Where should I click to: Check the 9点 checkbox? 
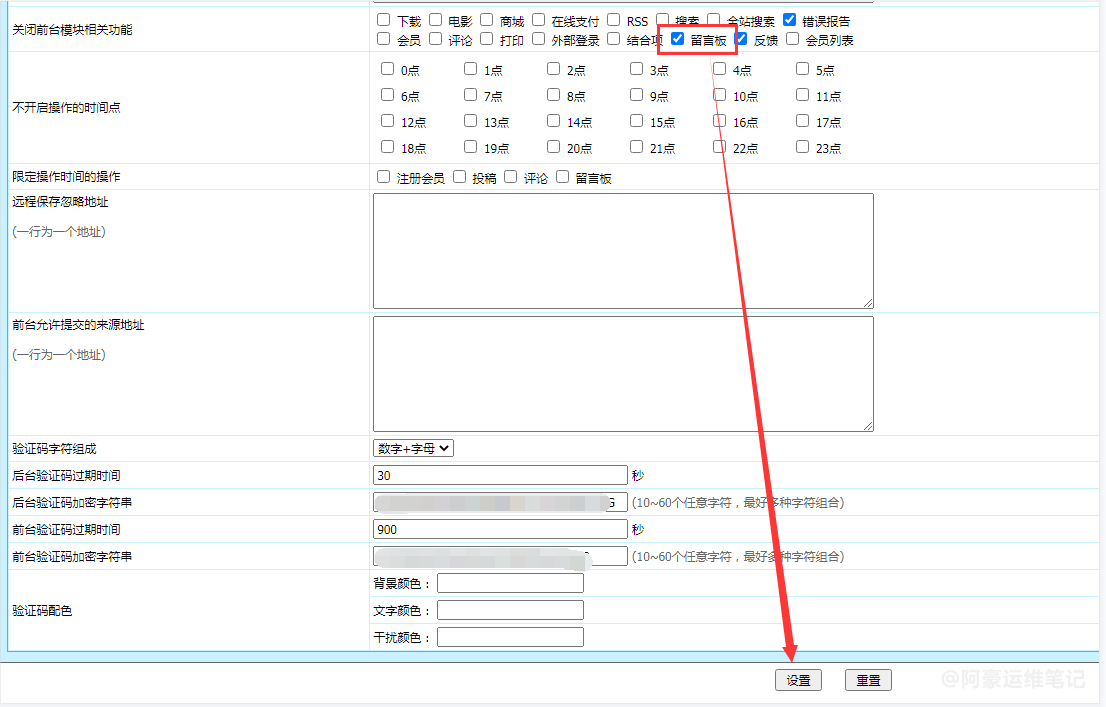click(x=636, y=95)
